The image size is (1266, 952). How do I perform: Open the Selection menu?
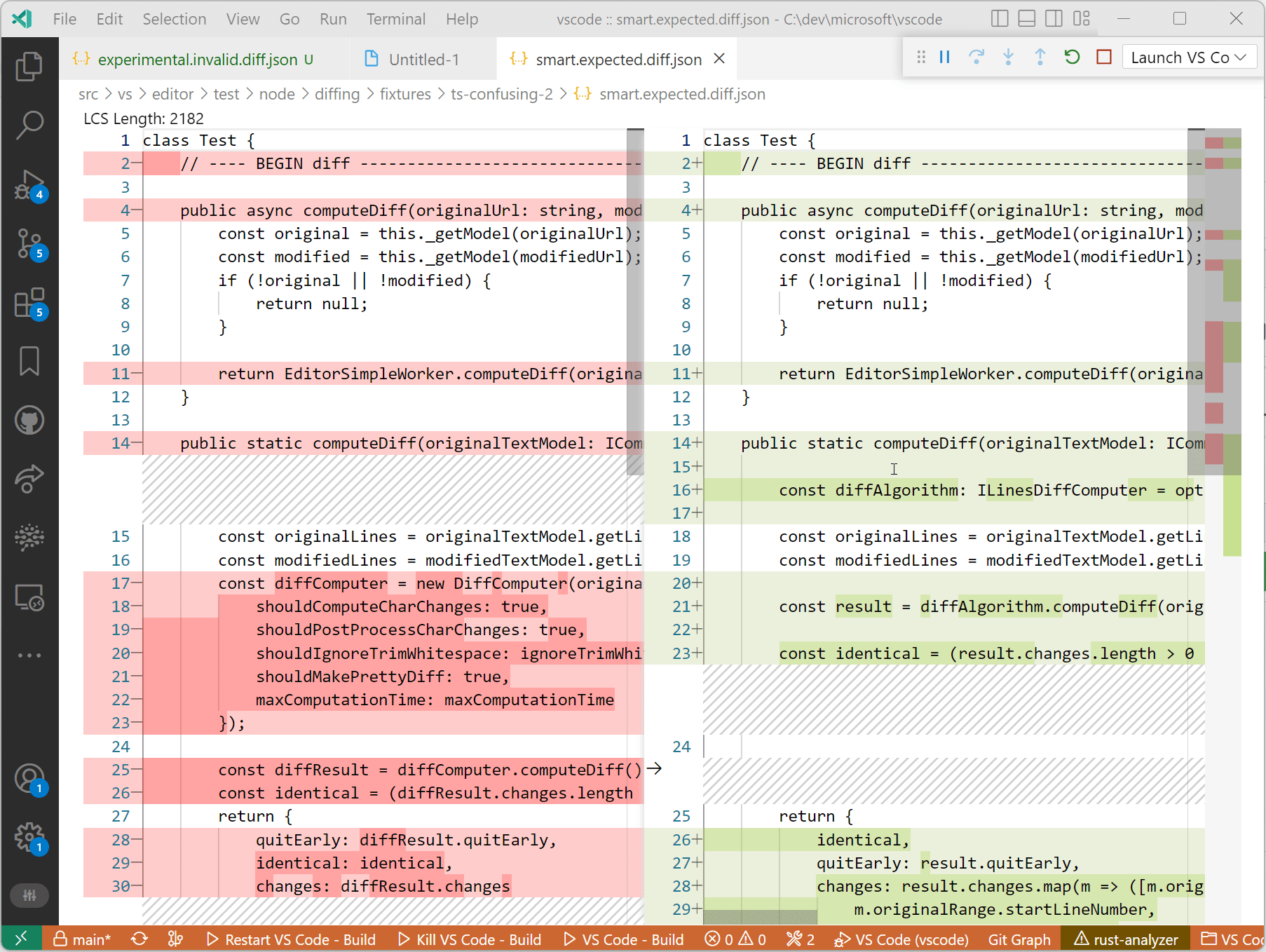click(x=175, y=19)
